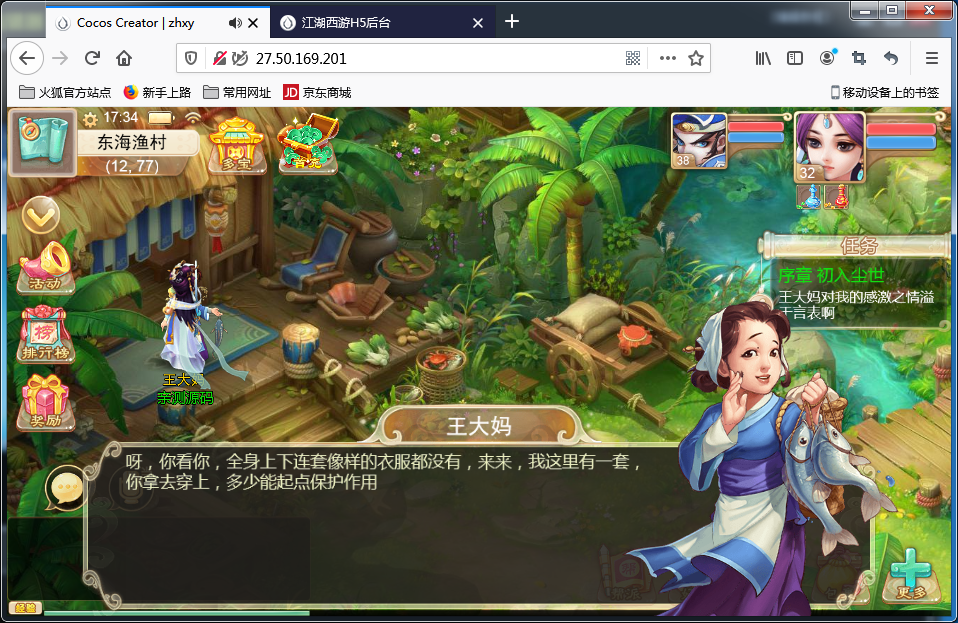Click the 经验 experience label
The width and height of the screenshot is (958, 623).
click(26, 608)
